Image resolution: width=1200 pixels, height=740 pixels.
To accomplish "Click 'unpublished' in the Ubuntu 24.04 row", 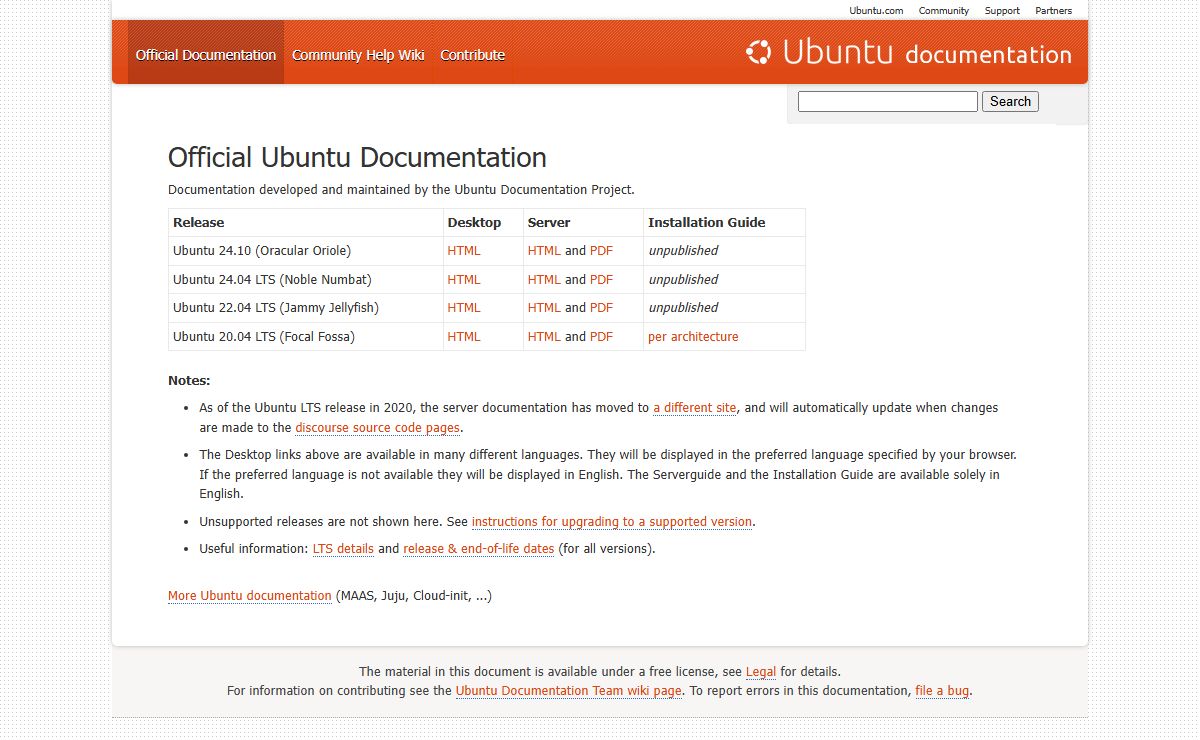I will (x=683, y=280).
